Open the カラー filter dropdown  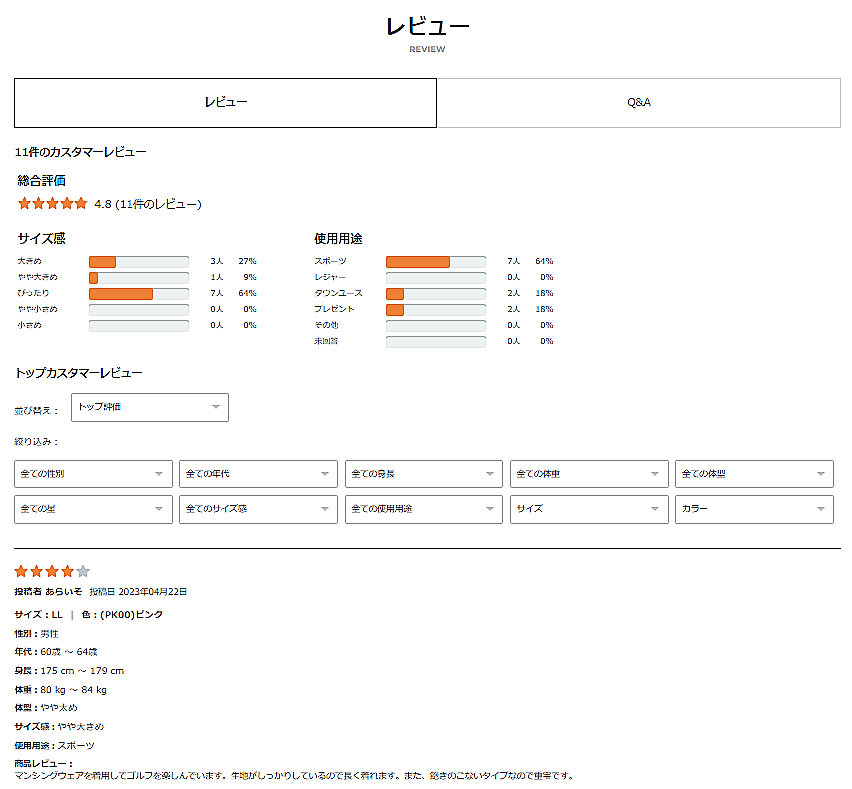click(x=754, y=509)
